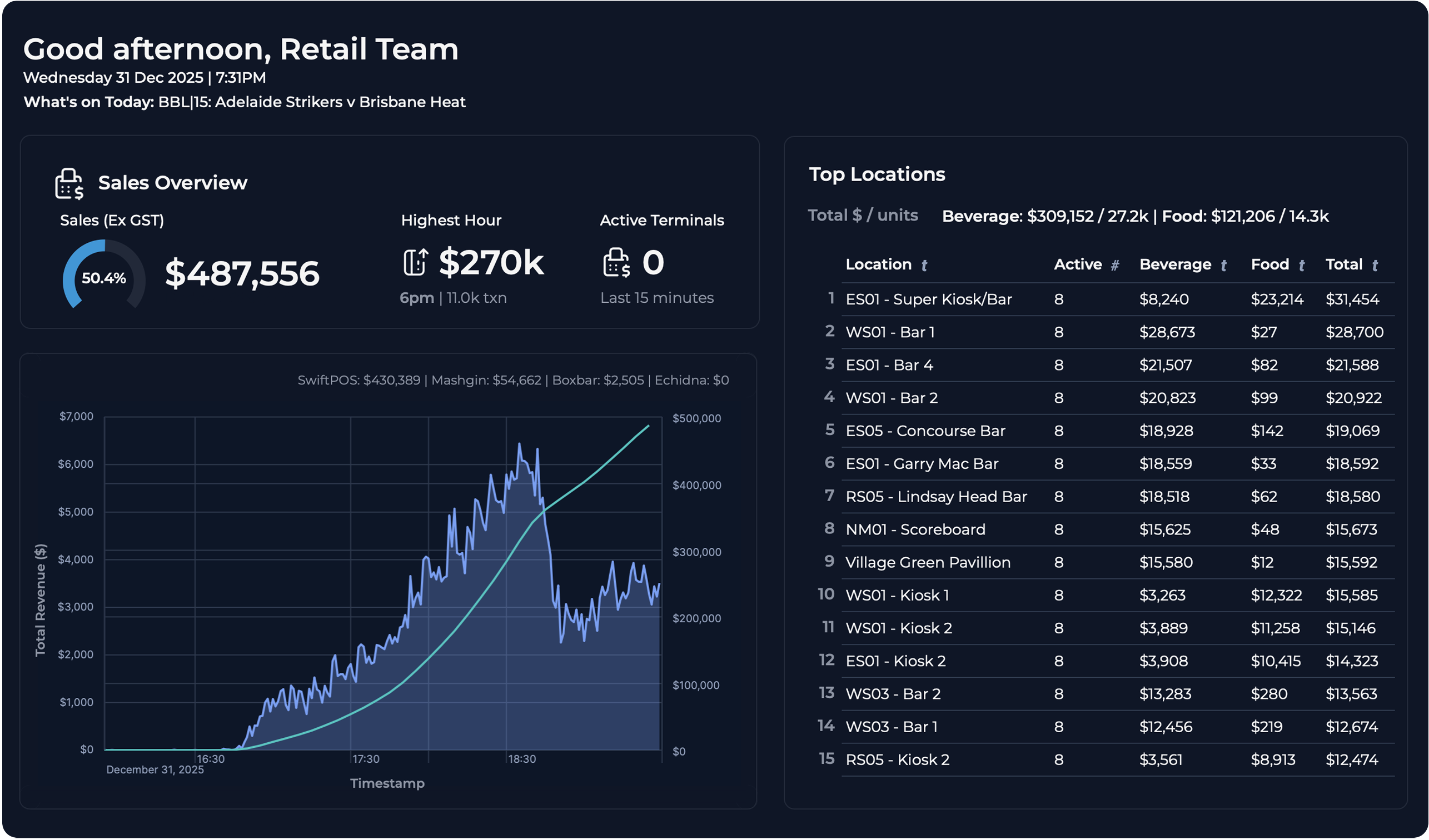Viewport: 1429px width, 840px height.
Task: Sort table by Total column header
Action: tap(1343, 264)
